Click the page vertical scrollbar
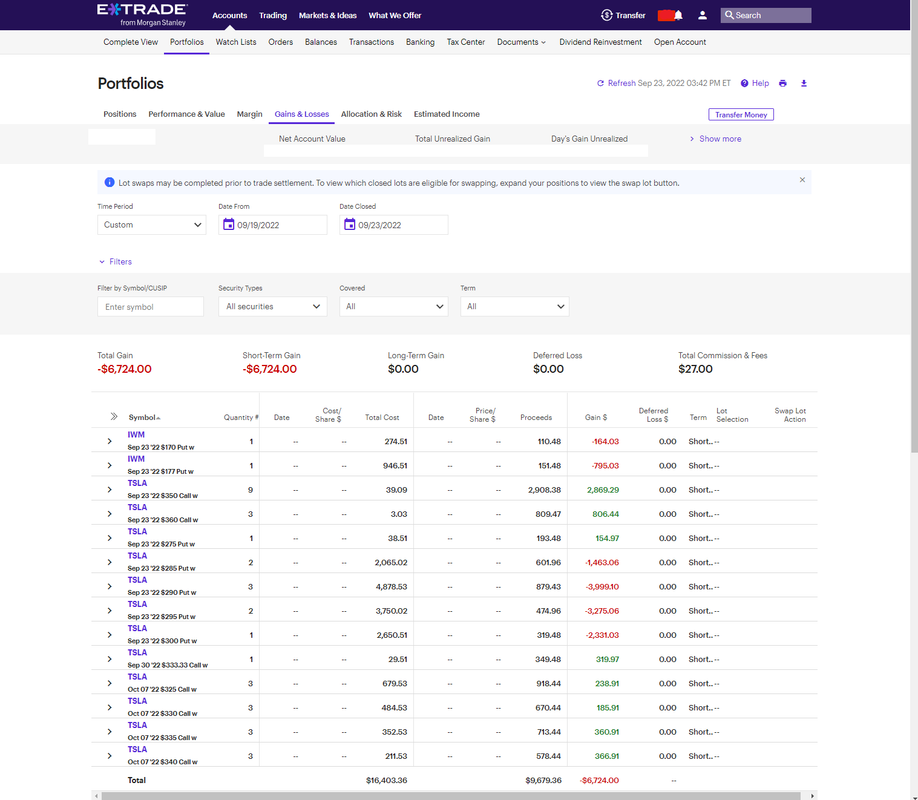918x800 pixels. (x=914, y=226)
